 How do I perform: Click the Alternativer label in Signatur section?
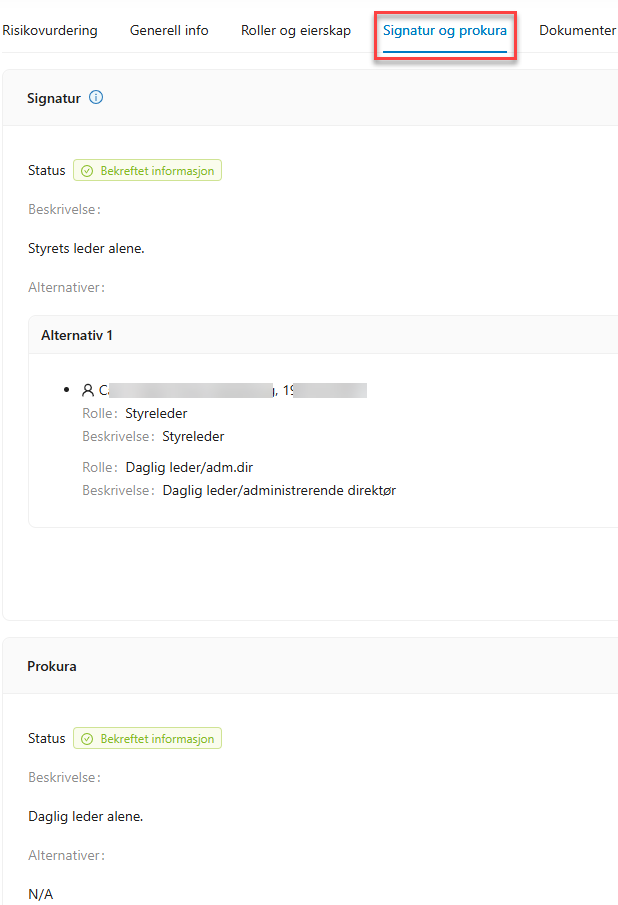coord(66,287)
